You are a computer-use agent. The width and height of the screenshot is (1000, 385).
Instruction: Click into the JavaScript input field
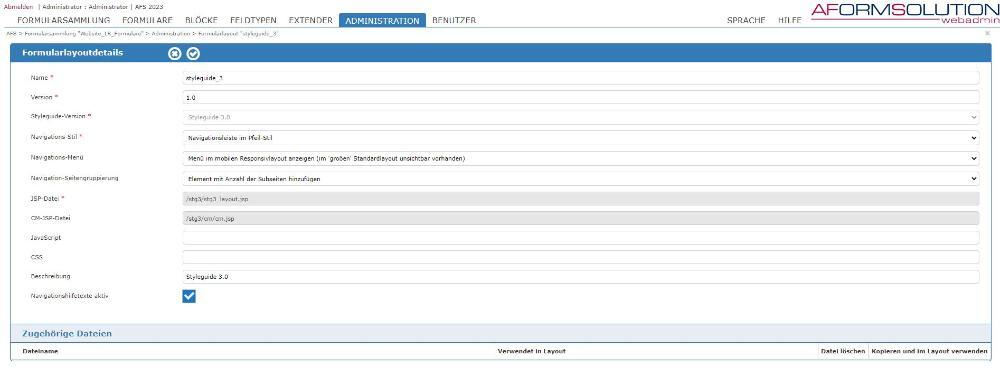point(580,238)
